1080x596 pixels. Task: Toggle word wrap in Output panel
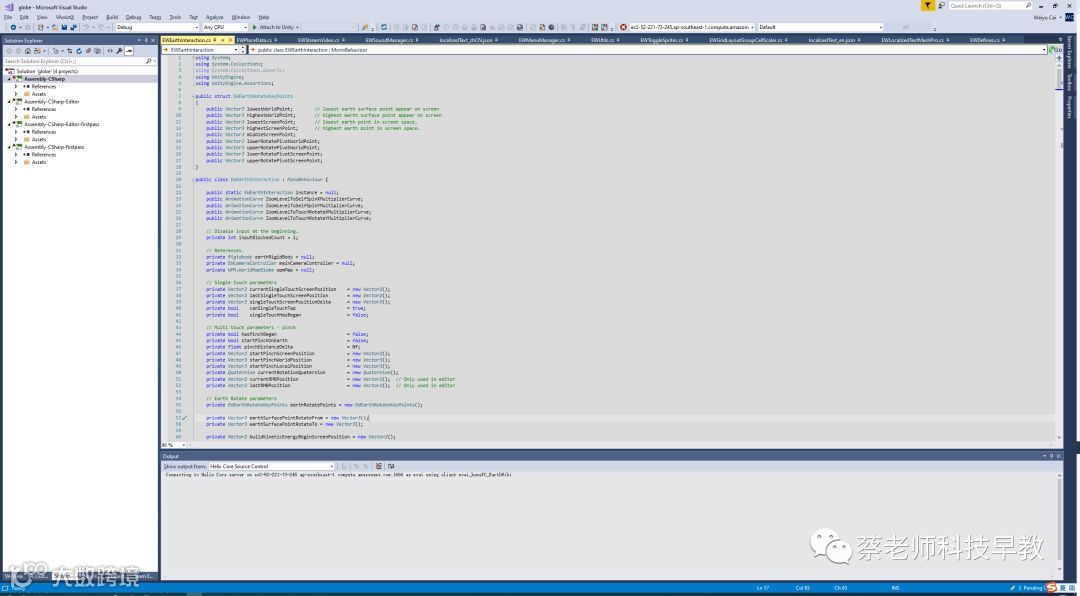click(391, 466)
